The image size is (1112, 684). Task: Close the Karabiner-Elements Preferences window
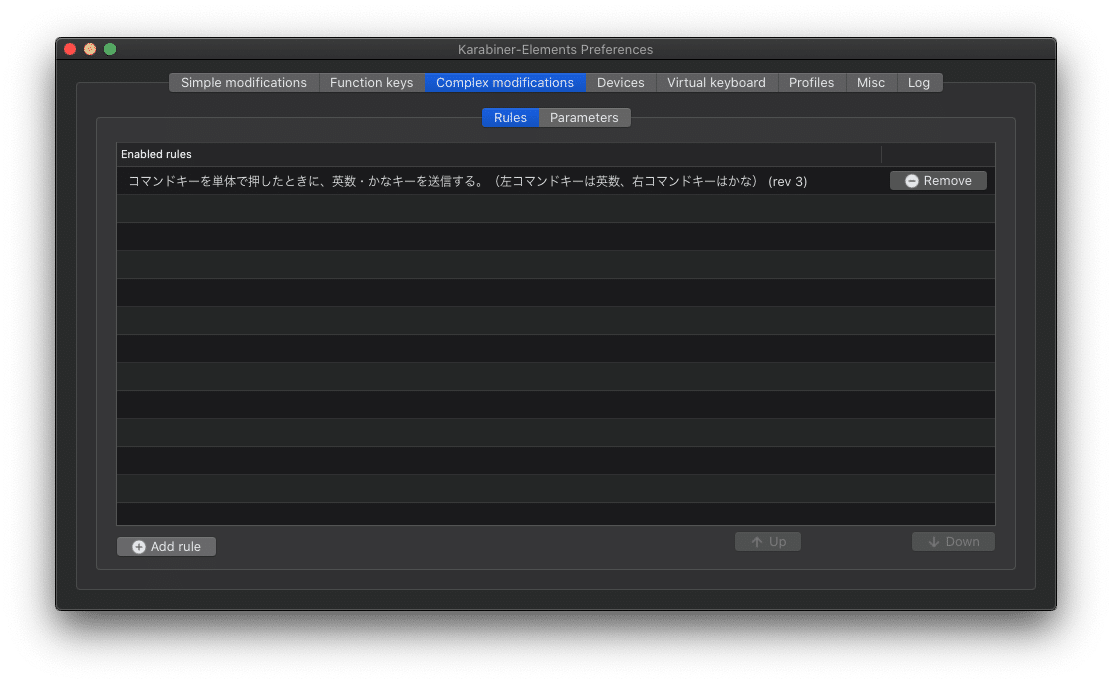pos(70,49)
